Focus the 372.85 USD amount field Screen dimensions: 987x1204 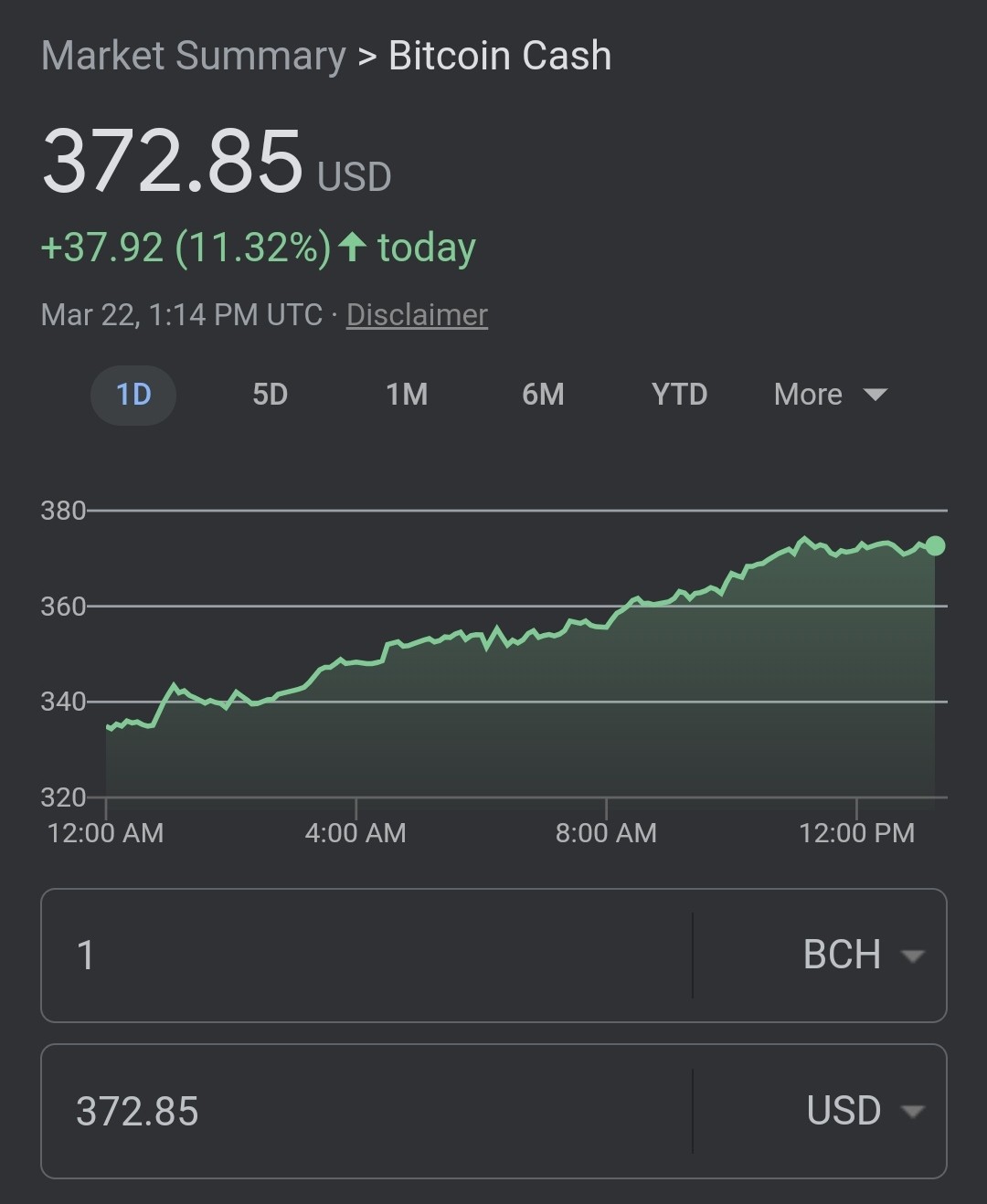point(367,1112)
